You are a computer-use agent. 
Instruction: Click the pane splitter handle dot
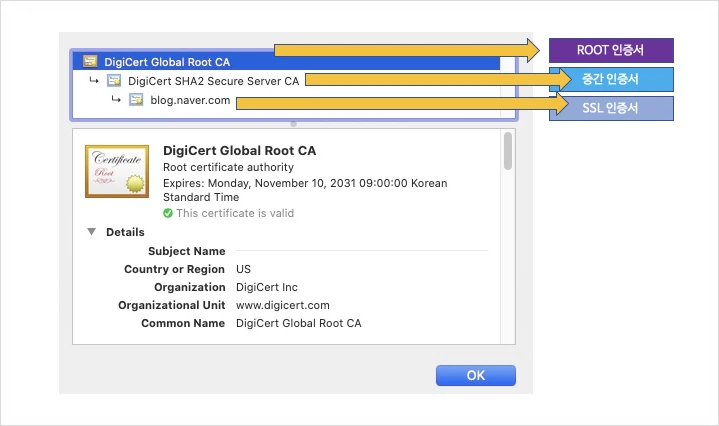click(x=293, y=124)
